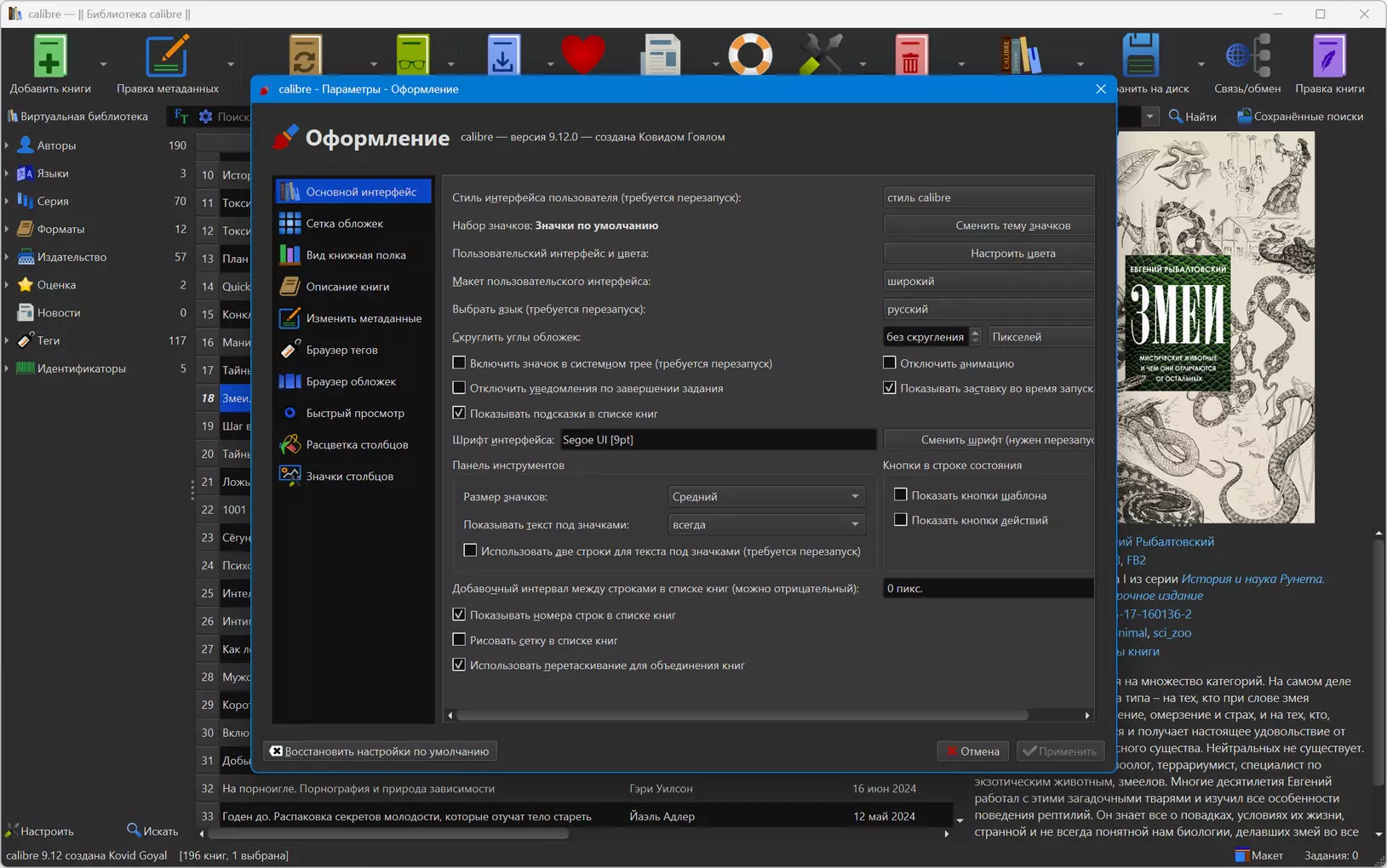Open the language selection combo (русский)
The width and height of the screenshot is (1387, 868).
click(989, 309)
